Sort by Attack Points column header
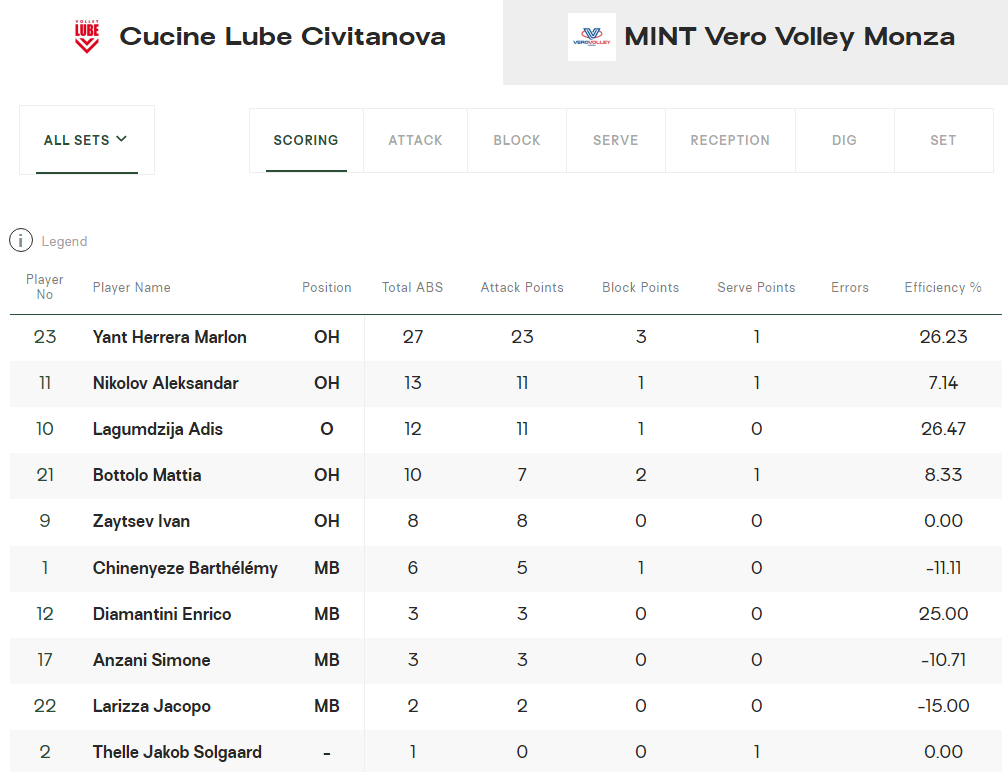 (522, 287)
